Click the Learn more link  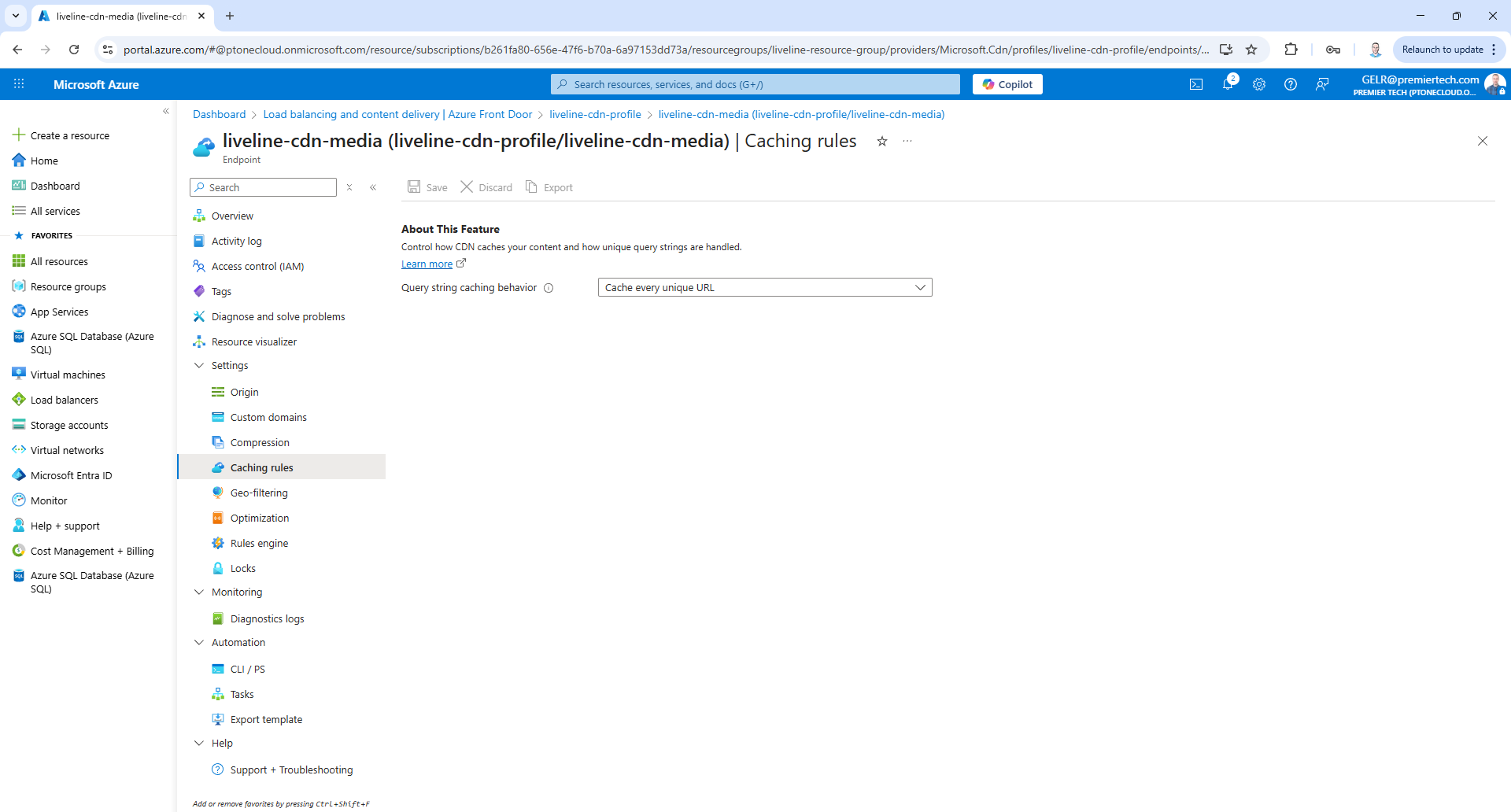pos(427,264)
